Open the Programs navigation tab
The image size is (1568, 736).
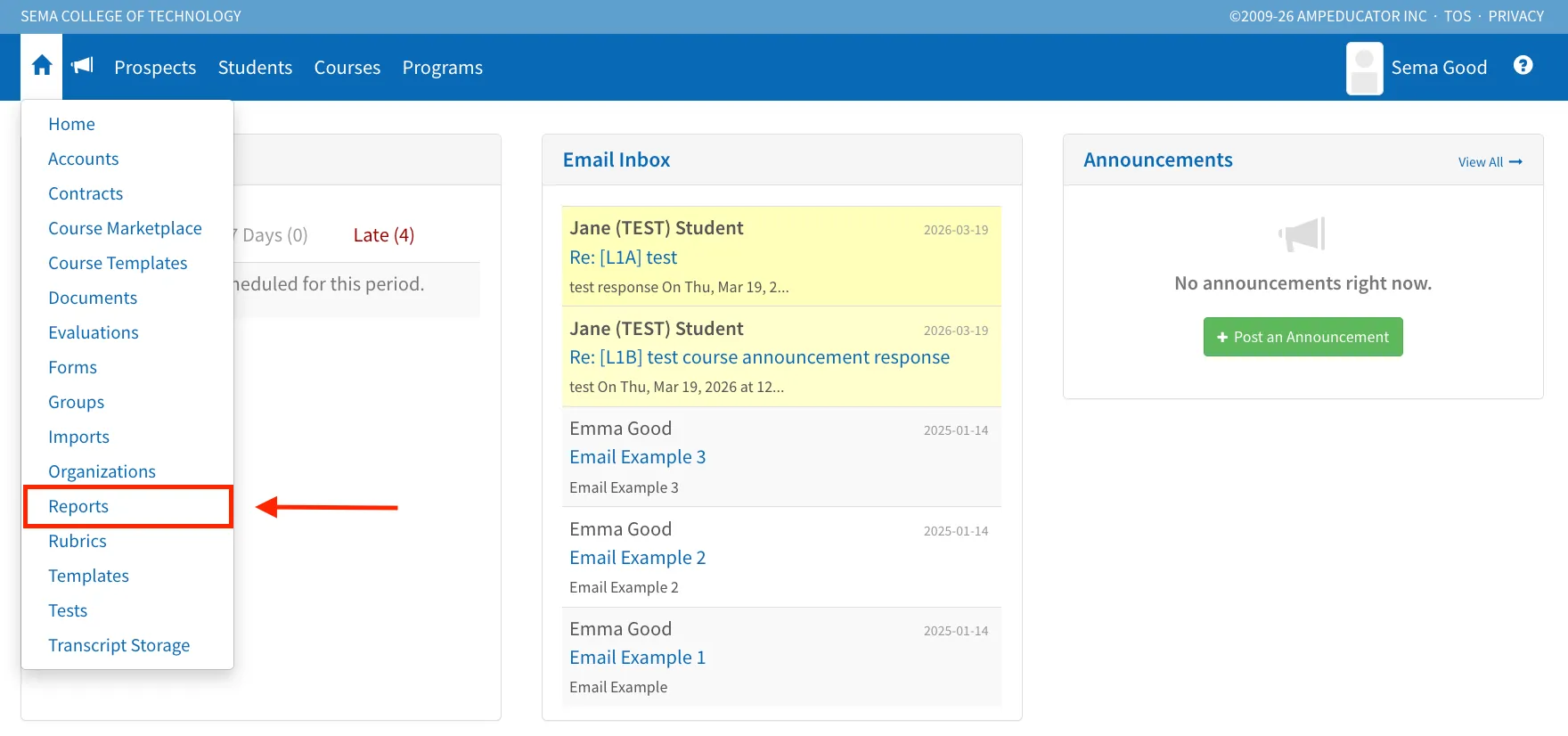pyautogui.click(x=442, y=68)
